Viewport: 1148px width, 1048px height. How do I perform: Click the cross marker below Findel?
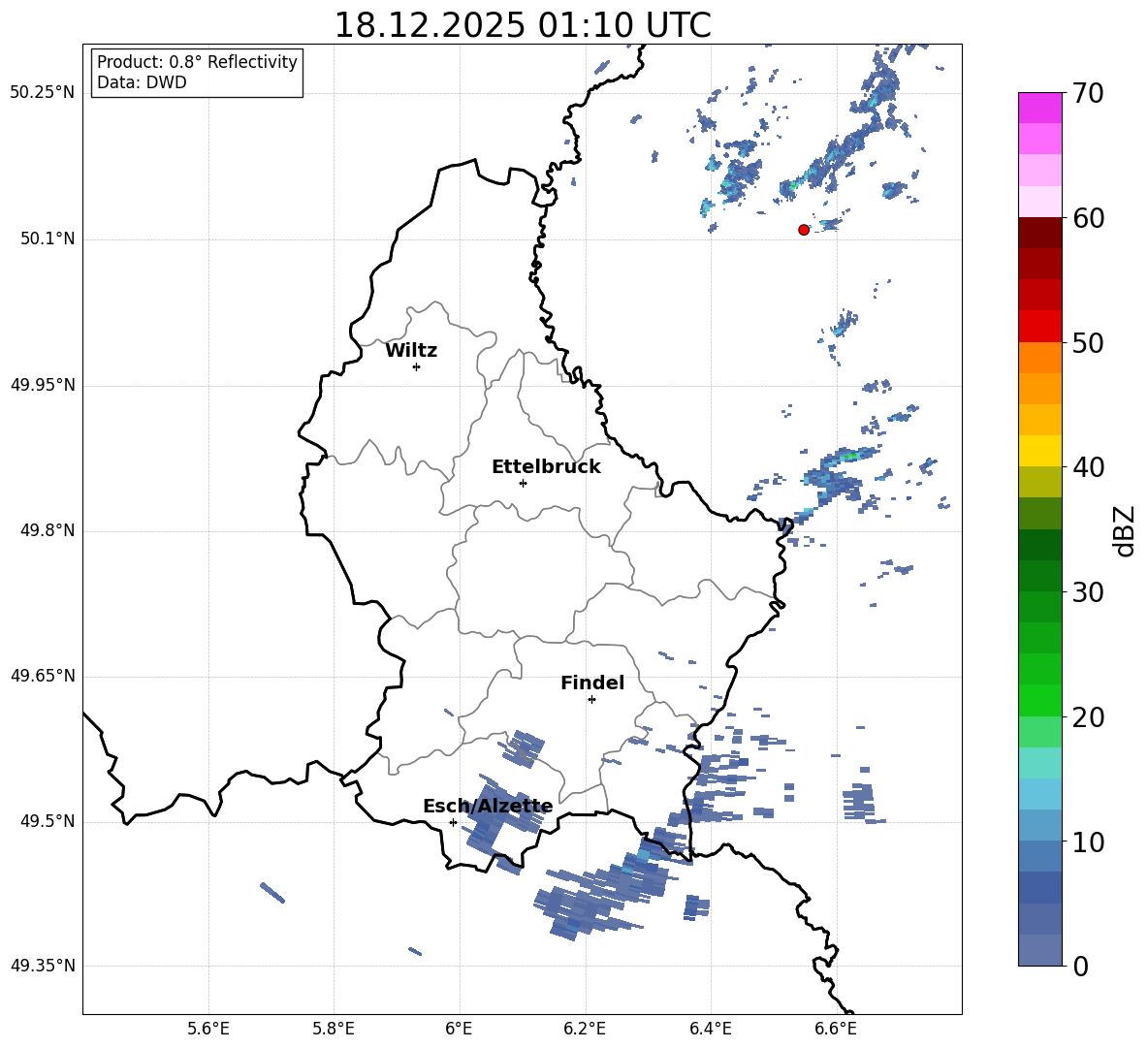pyautogui.click(x=591, y=700)
